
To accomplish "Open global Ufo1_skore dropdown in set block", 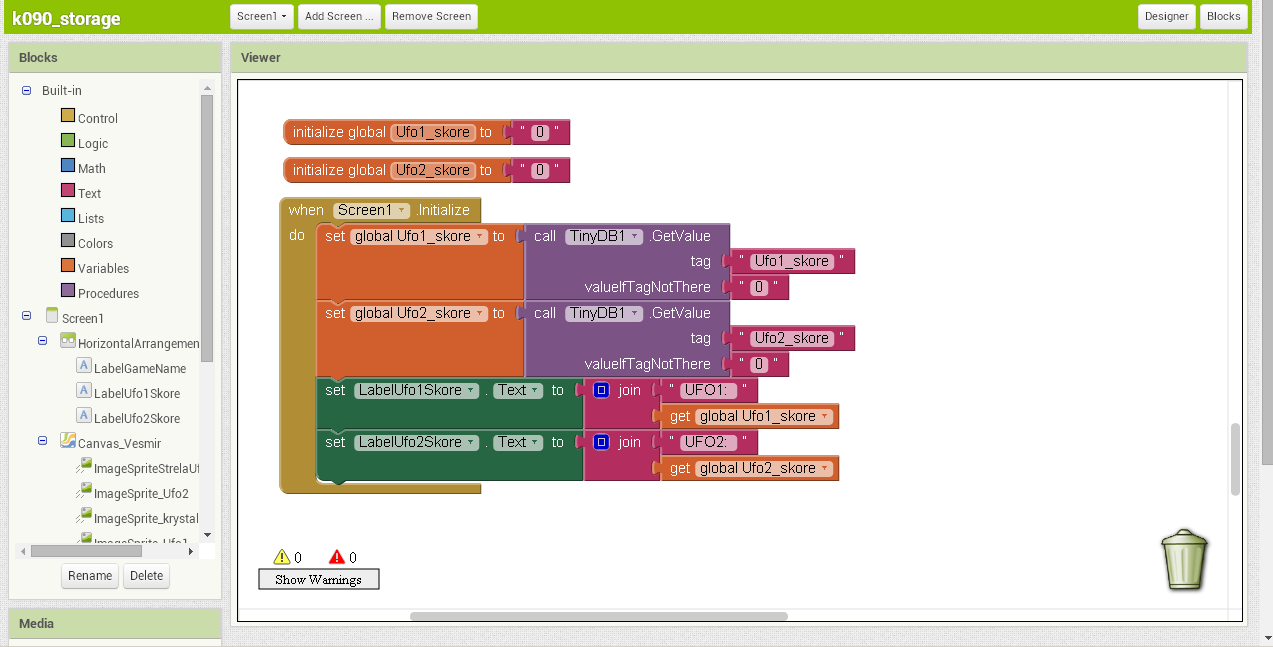I will pyautogui.click(x=419, y=236).
